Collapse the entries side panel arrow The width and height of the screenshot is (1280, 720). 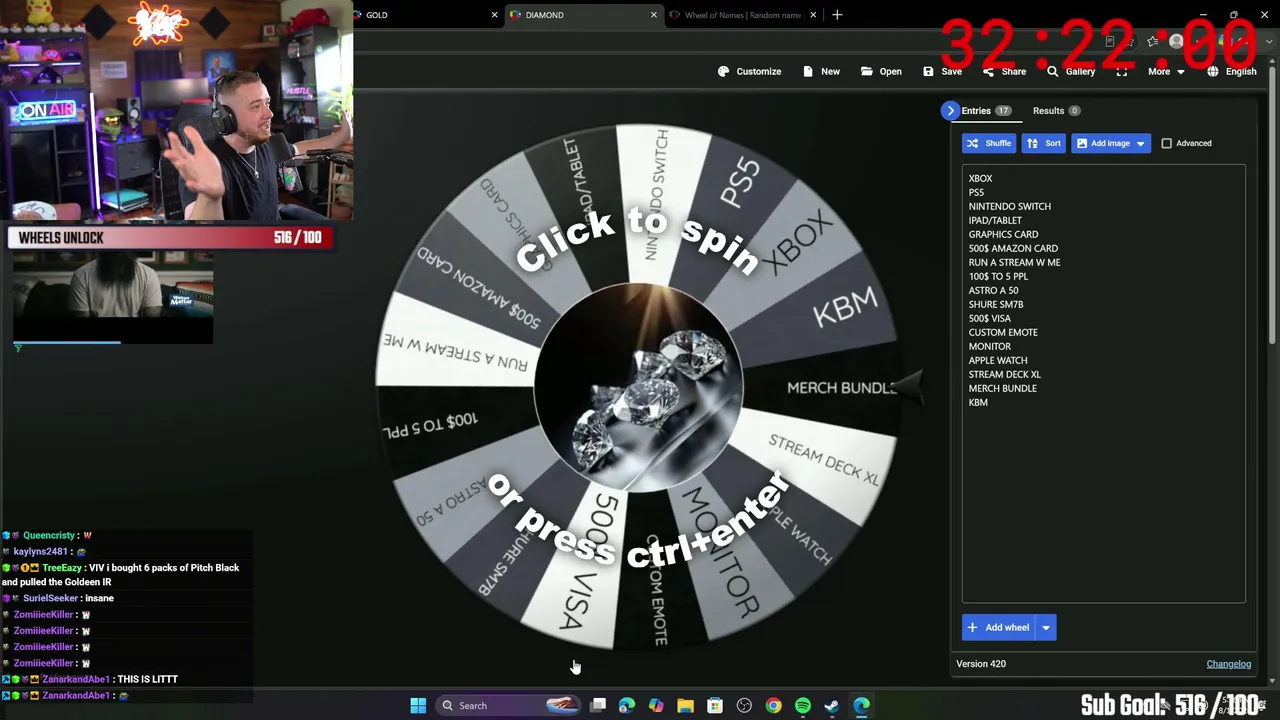tap(950, 111)
